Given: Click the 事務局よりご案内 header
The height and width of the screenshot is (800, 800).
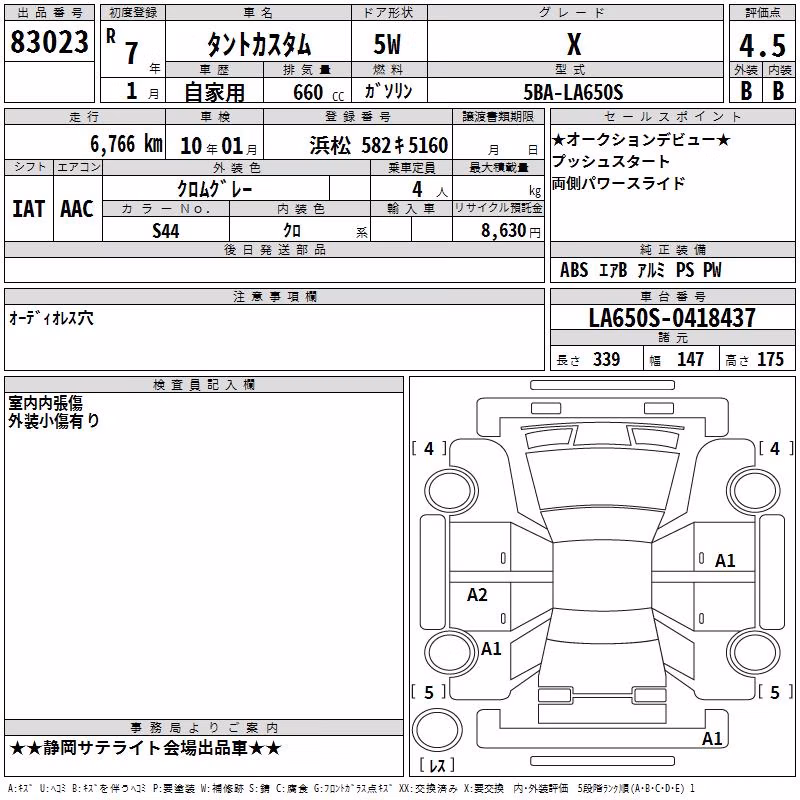Looking at the screenshot, I should click(x=204, y=728).
